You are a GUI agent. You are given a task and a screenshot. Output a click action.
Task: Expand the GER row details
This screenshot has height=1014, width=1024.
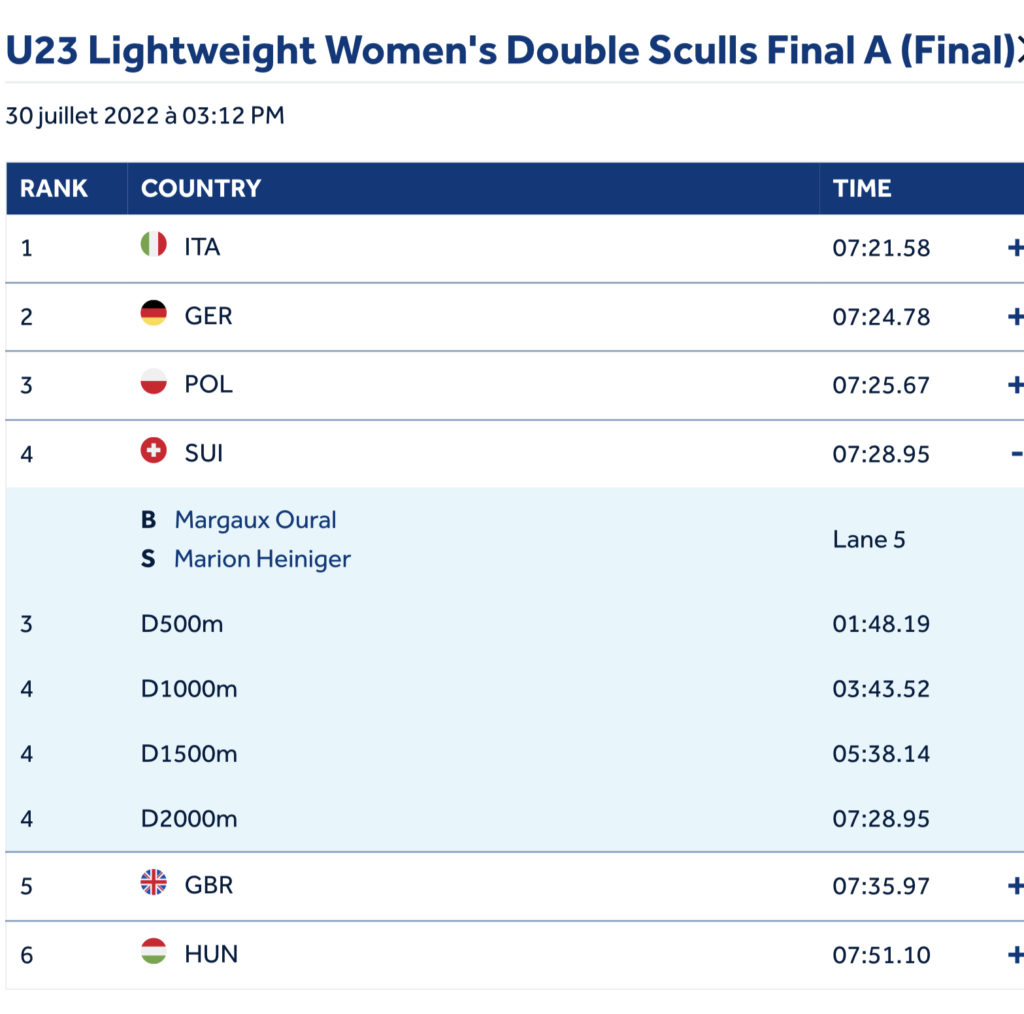[x=1014, y=317]
